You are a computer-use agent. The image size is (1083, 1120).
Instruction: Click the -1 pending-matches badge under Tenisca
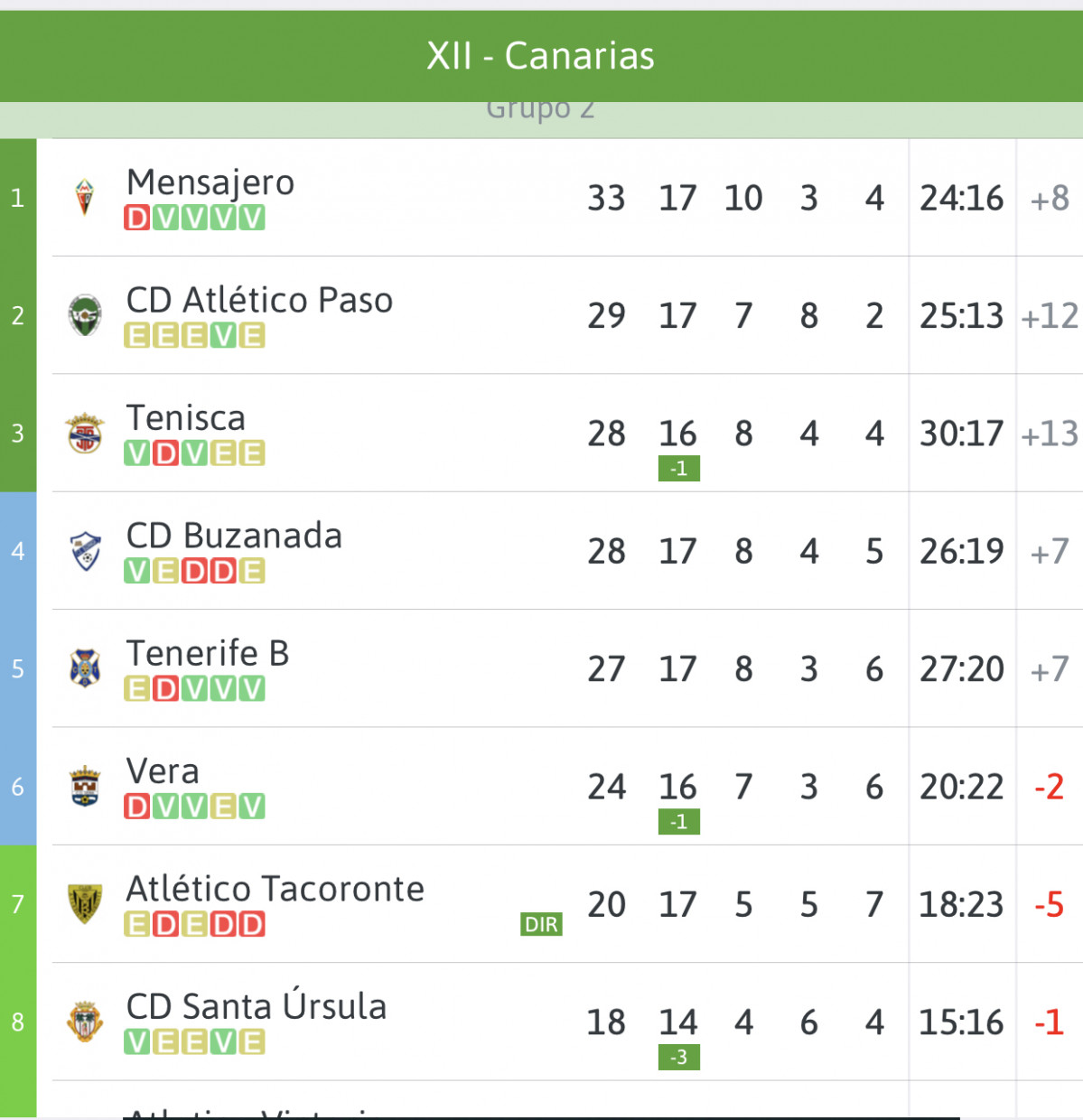tap(679, 469)
